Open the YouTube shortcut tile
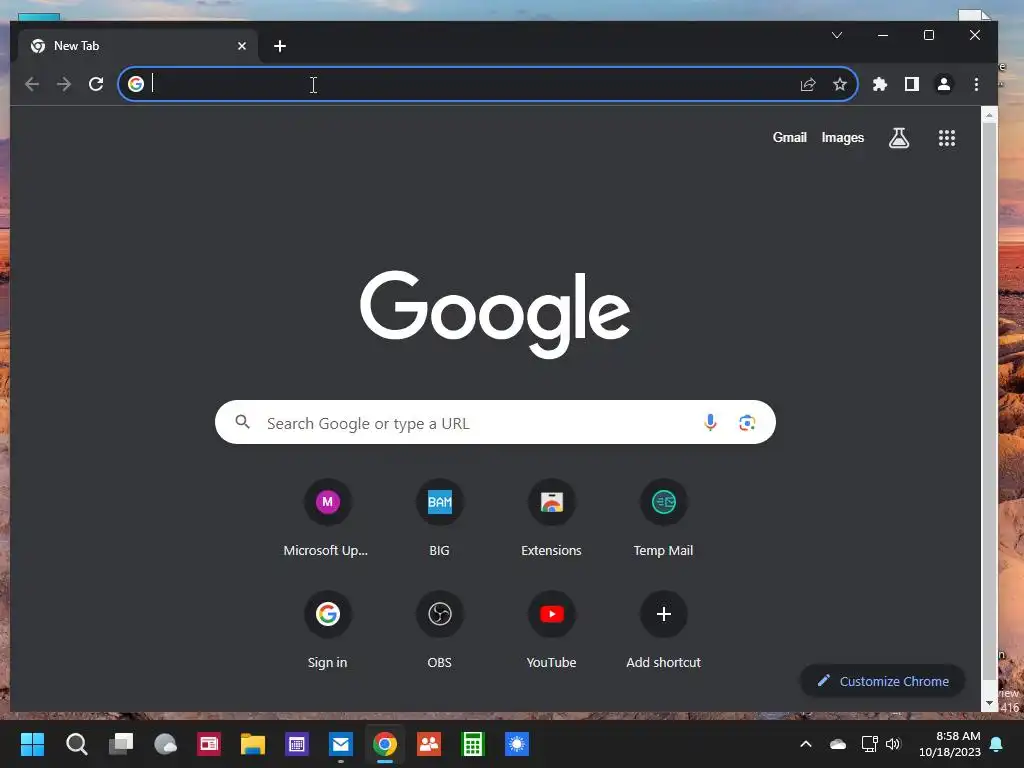Image resolution: width=1024 pixels, height=768 pixels. tap(551, 631)
